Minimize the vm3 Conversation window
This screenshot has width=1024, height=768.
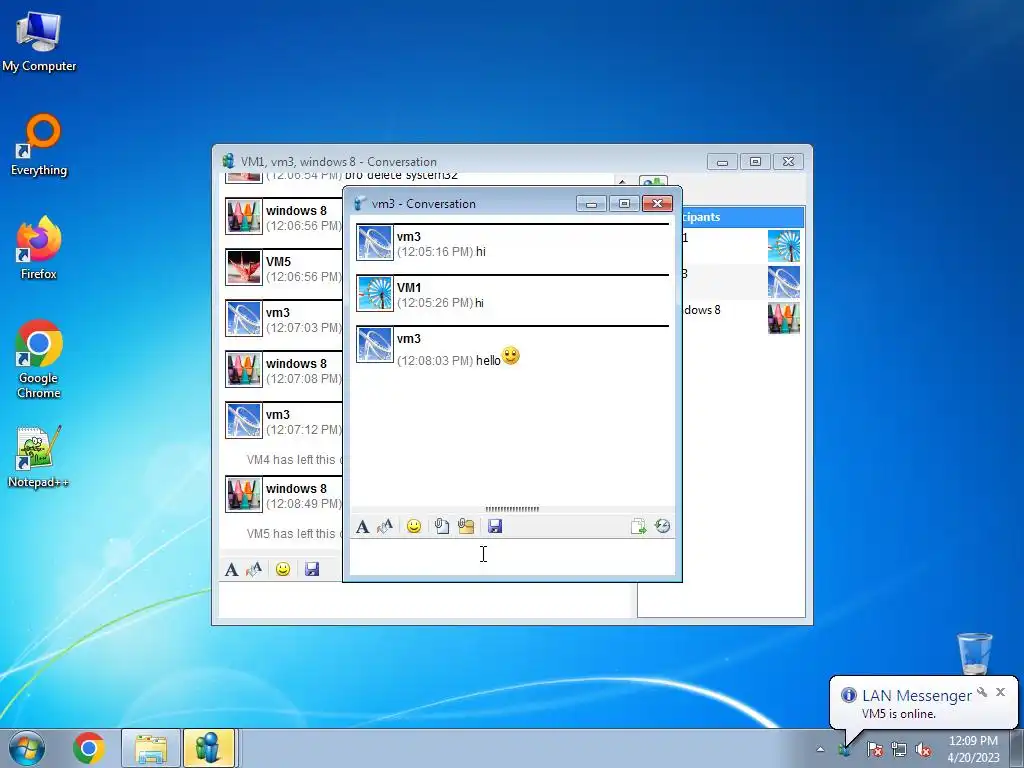click(591, 204)
